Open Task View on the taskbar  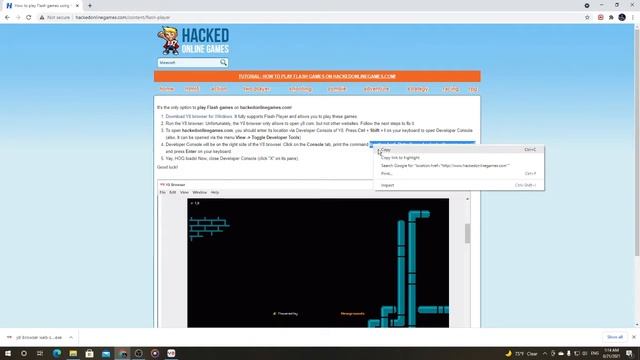pos(40,353)
